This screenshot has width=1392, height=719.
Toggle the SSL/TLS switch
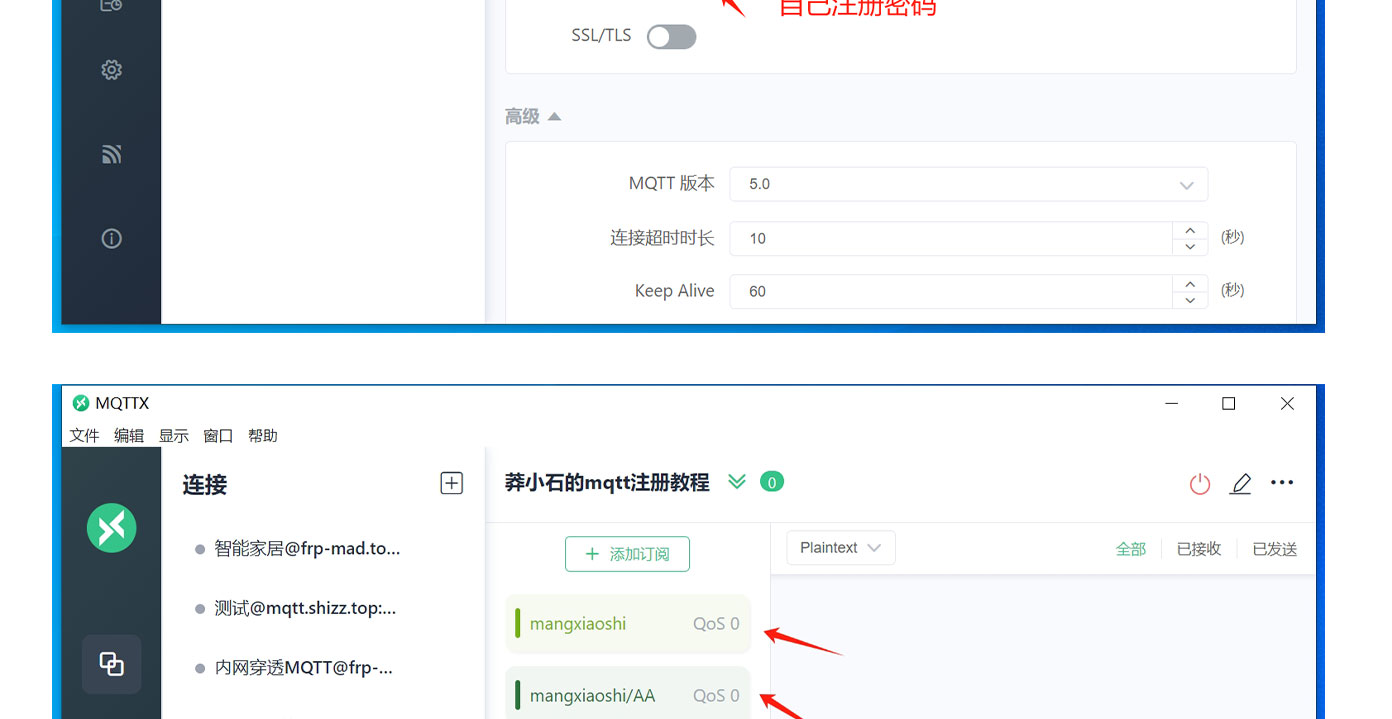670,36
